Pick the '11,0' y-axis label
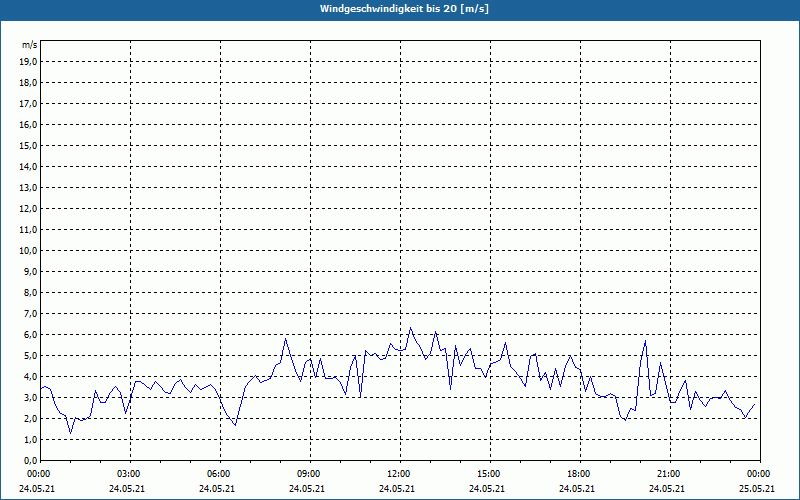Viewport: 800px width, 500px height. (x=29, y=230)
